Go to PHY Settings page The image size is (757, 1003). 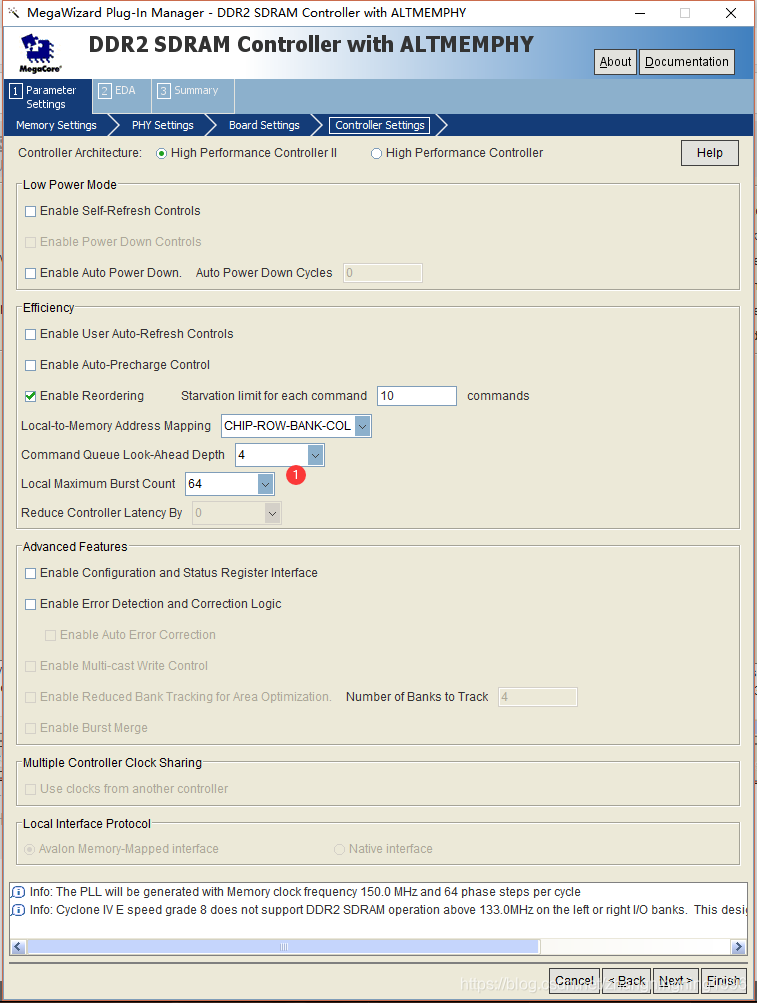coord(163,125)
